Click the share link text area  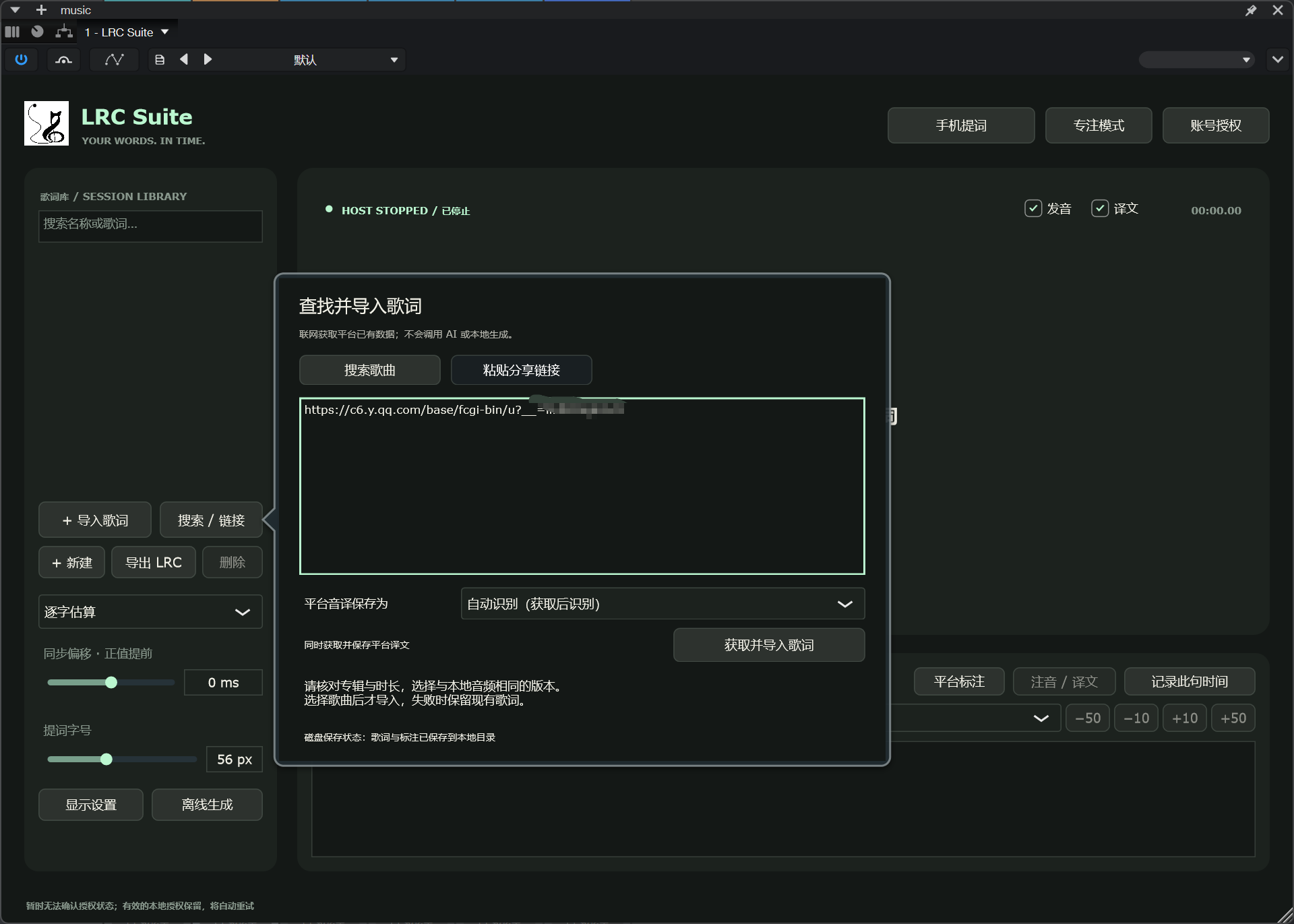(582, 486)
